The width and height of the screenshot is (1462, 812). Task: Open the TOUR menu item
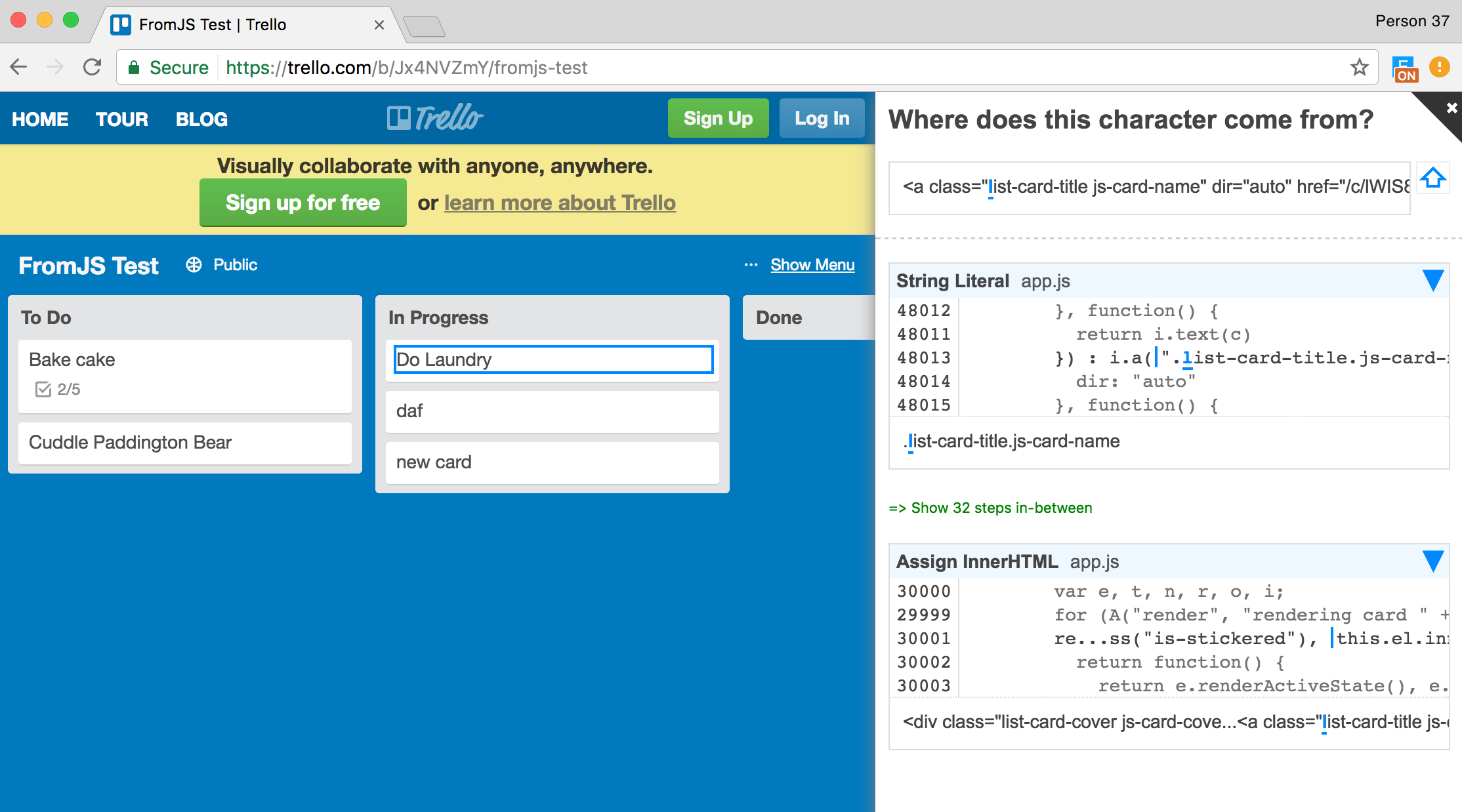pos(121,119)
